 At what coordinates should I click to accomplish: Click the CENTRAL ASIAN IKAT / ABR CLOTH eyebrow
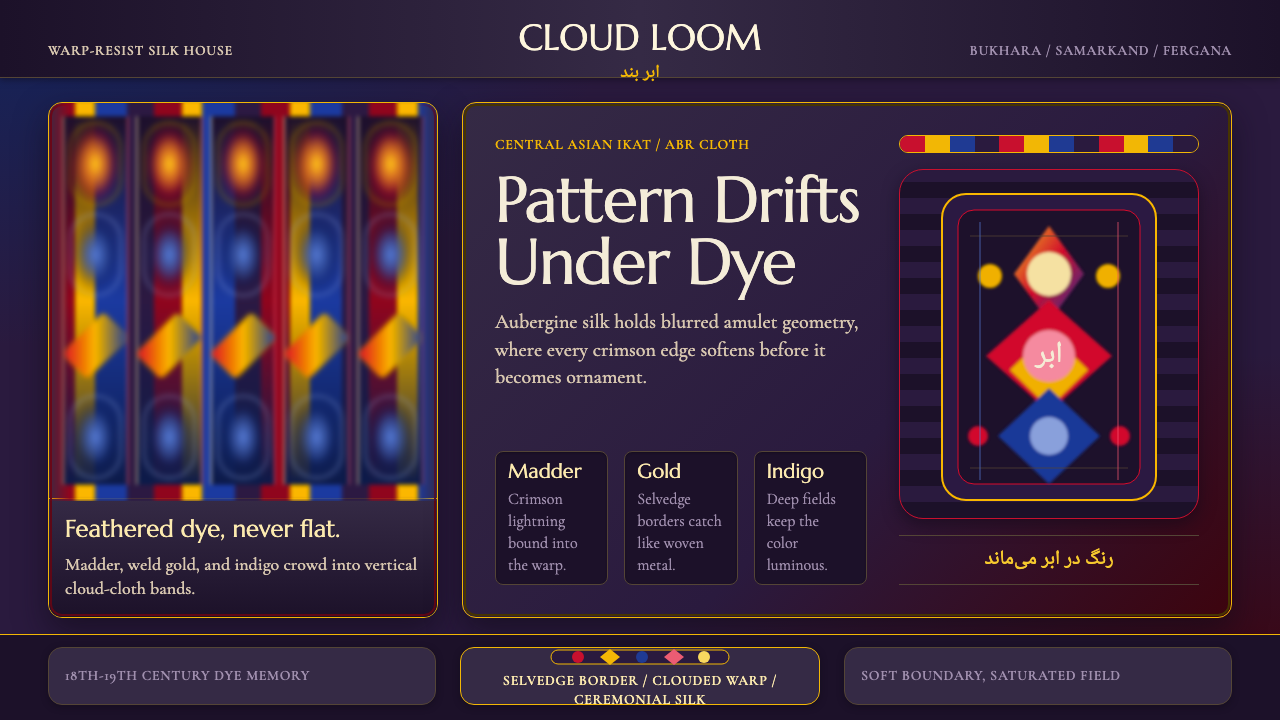click(x=622, y=145)
